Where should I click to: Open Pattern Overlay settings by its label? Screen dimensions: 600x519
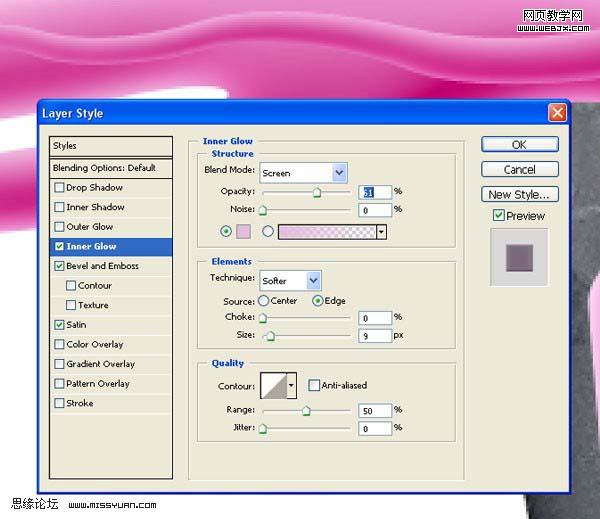pos(98,384)
